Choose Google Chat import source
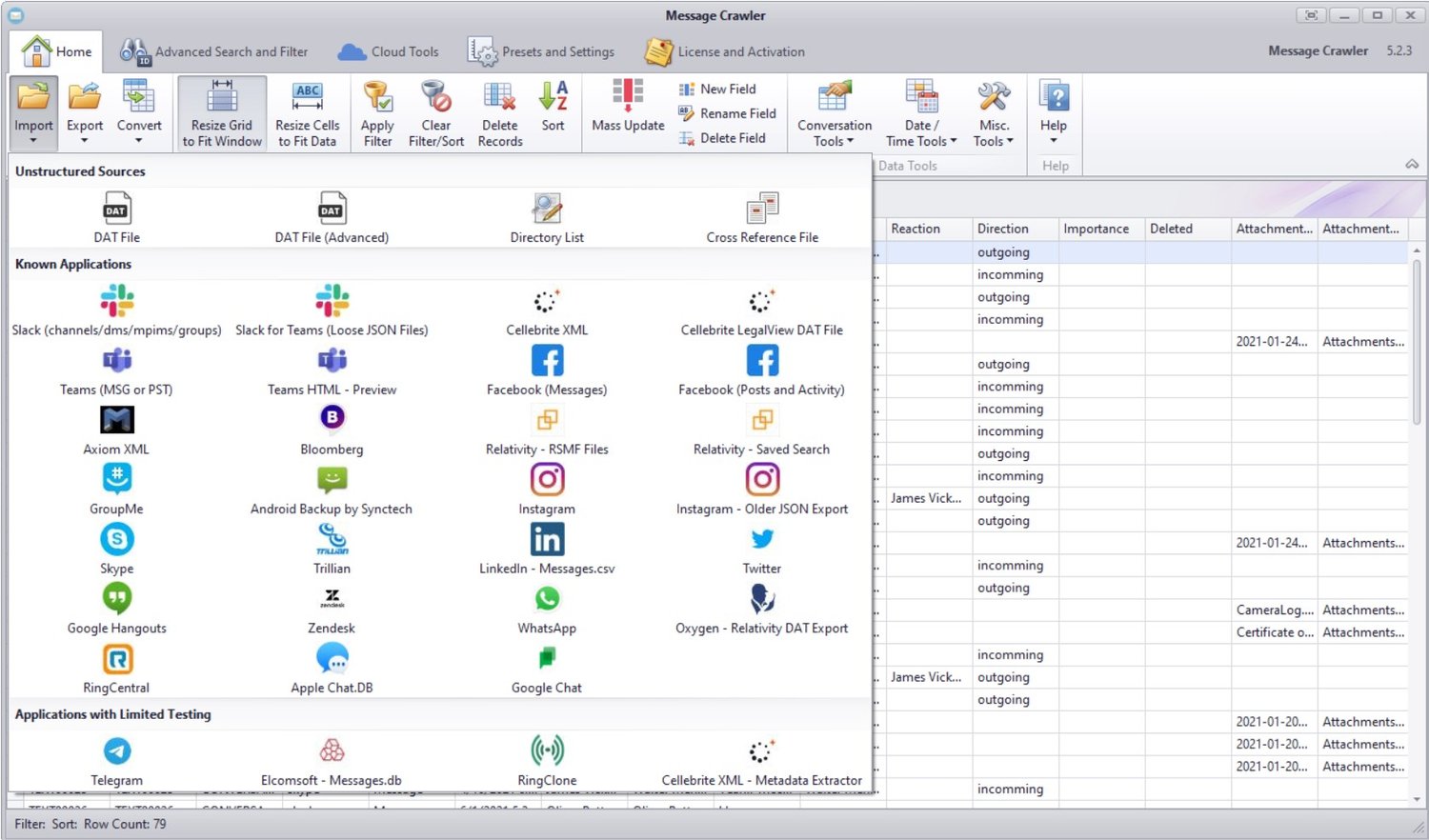The image size is (1429, 840). pyautogui.click(x=547, y=670)
